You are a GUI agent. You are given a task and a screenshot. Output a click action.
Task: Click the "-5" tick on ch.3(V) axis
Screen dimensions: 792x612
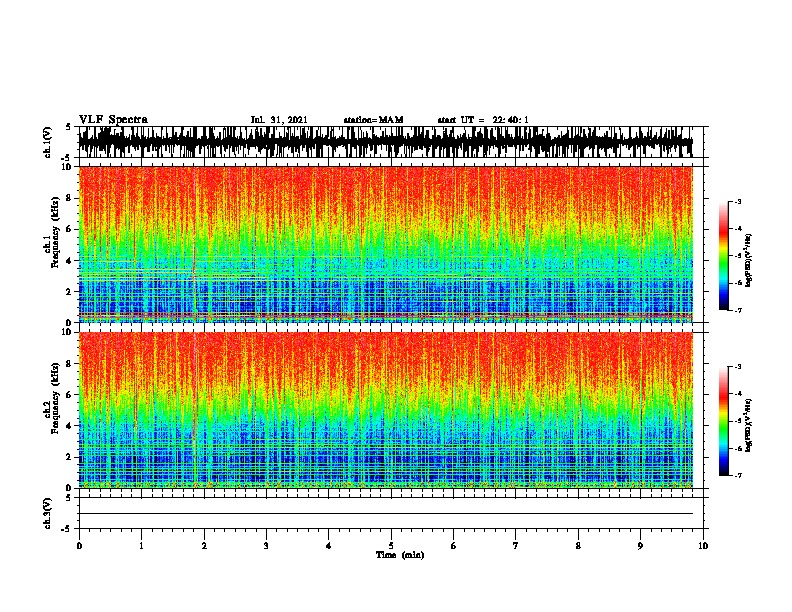click(67, 529)
